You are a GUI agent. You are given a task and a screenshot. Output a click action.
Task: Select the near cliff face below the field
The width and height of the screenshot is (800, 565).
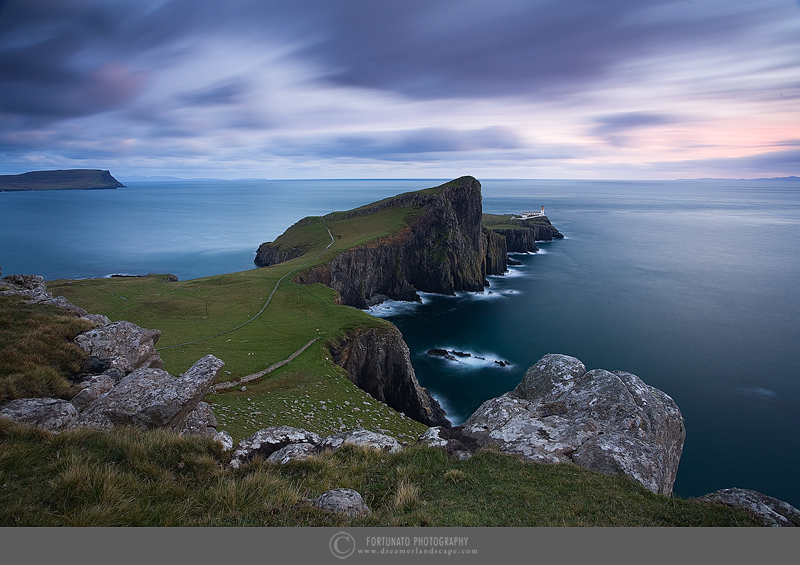(x=385, y=368)
